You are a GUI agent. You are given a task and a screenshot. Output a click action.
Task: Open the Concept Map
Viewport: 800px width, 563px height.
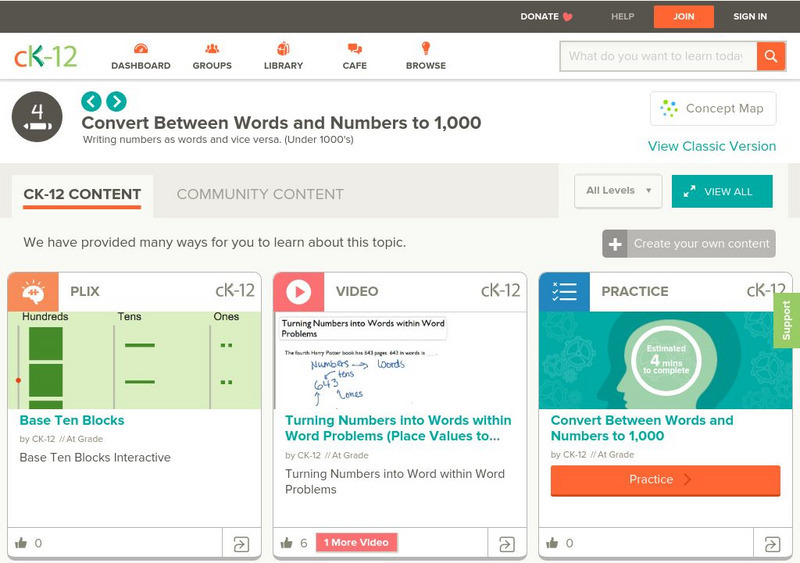[713, 108]
